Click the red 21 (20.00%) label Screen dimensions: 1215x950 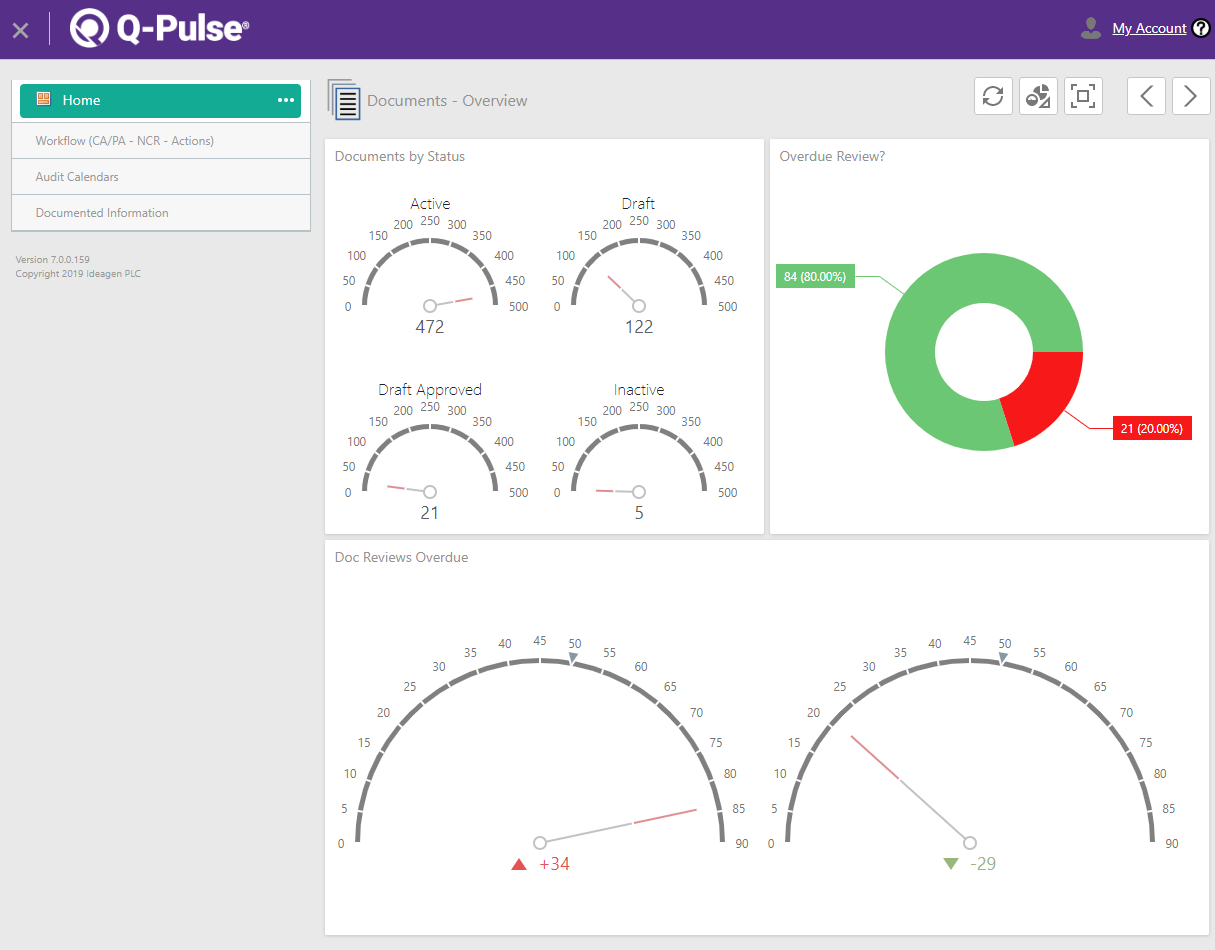tap(1152, 428)
